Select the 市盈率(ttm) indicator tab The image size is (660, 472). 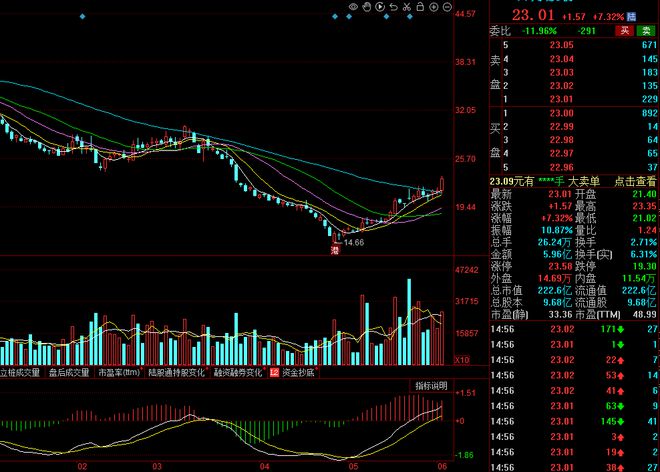coord(119,372)
